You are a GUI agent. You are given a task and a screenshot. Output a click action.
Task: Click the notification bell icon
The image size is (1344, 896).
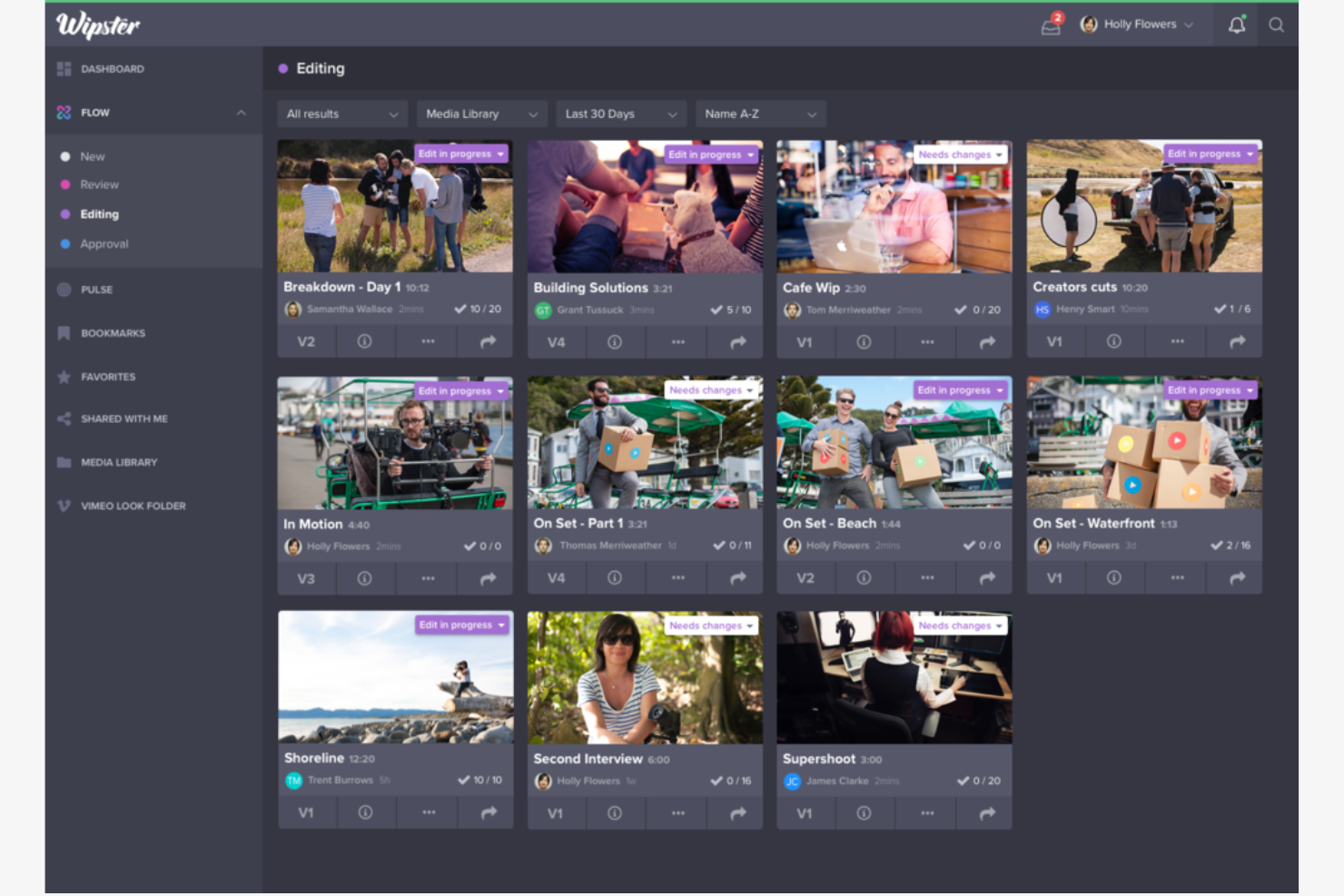(x=1236, y=25)
